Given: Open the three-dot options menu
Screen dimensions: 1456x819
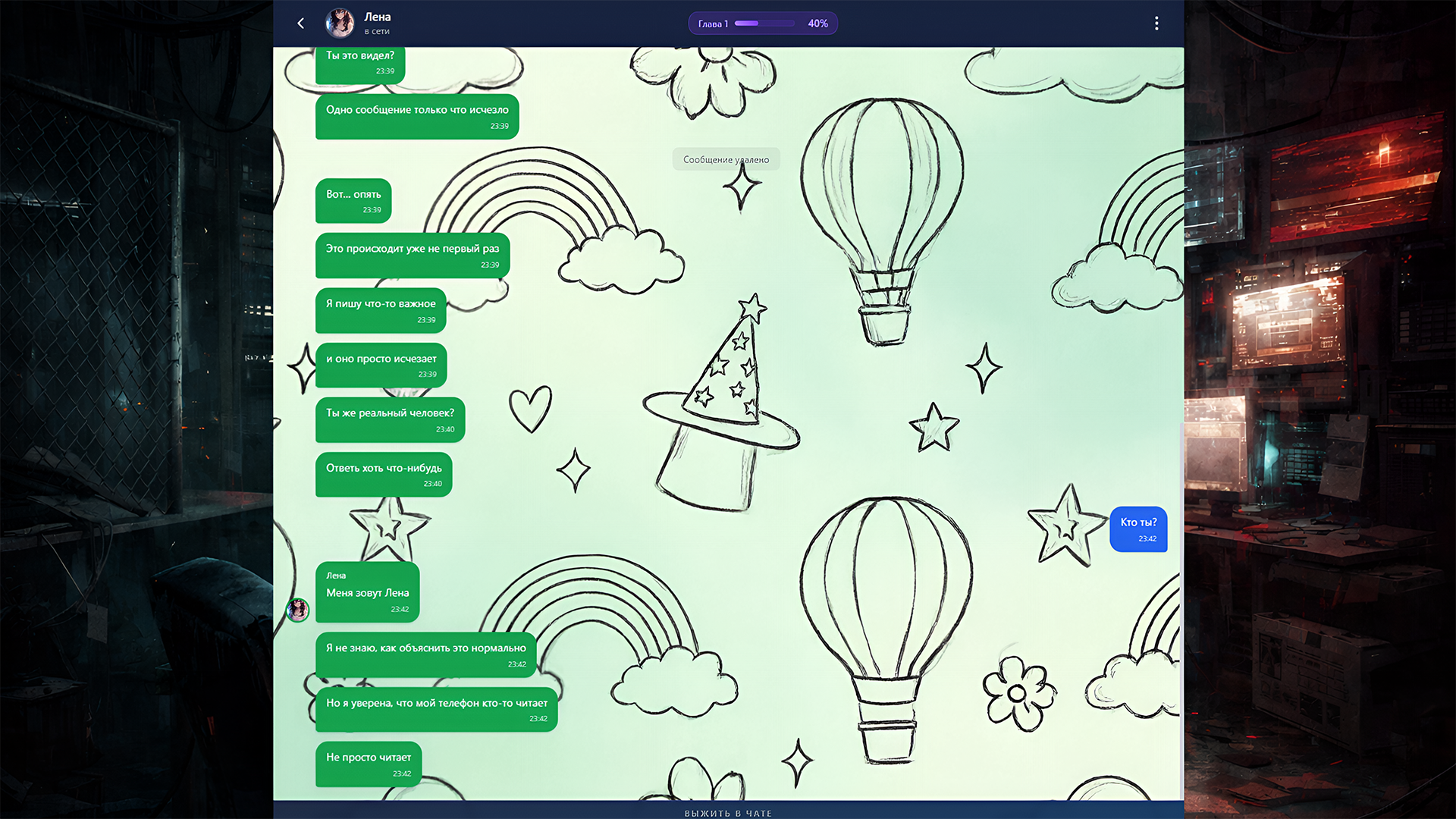Looking at the screenshot, I should (1156, 24).
